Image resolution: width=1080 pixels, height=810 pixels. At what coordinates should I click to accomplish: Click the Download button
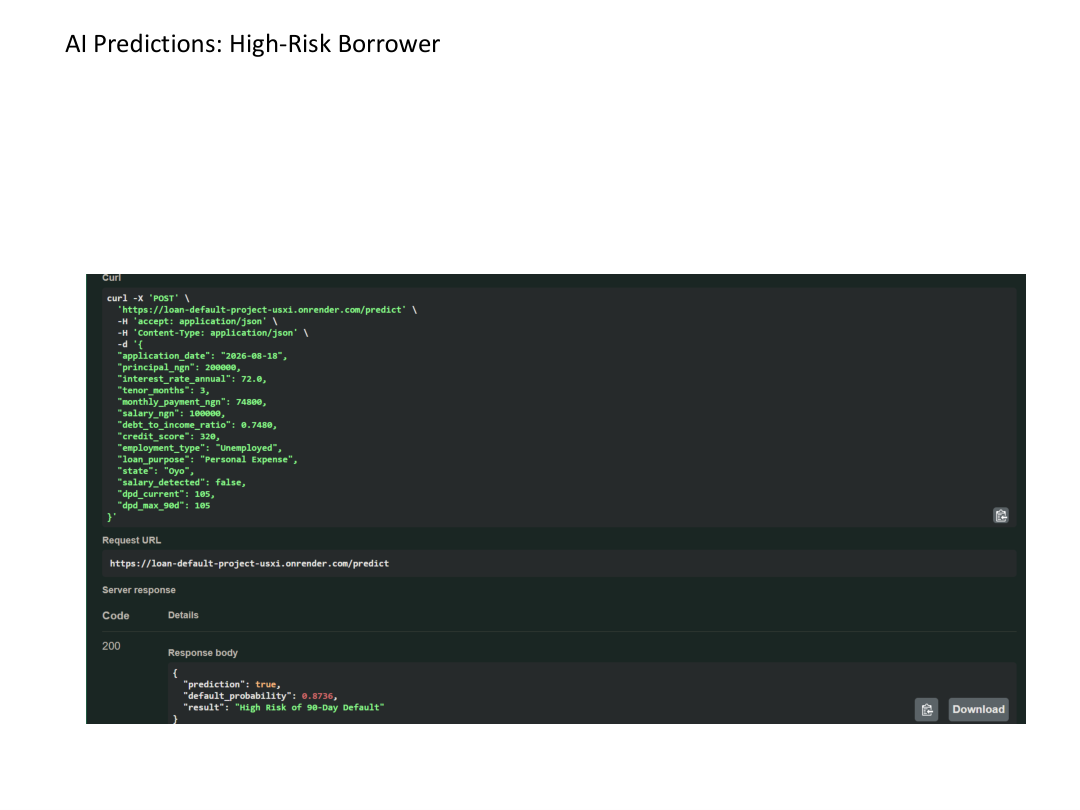click(978, 709)
